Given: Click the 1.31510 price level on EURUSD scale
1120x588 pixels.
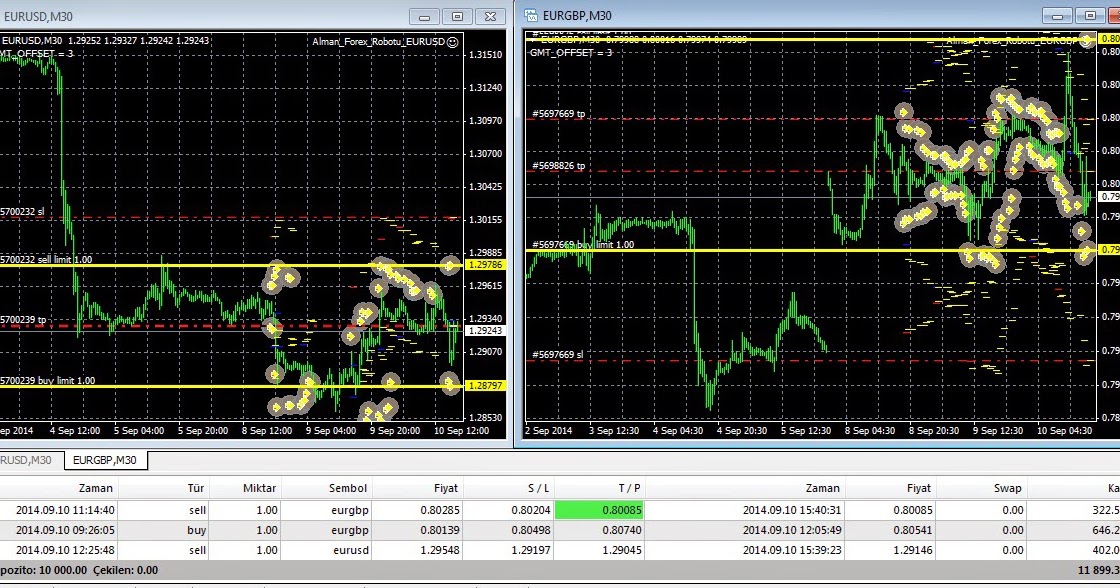Looking at the screenshot, I should [486, 55].
